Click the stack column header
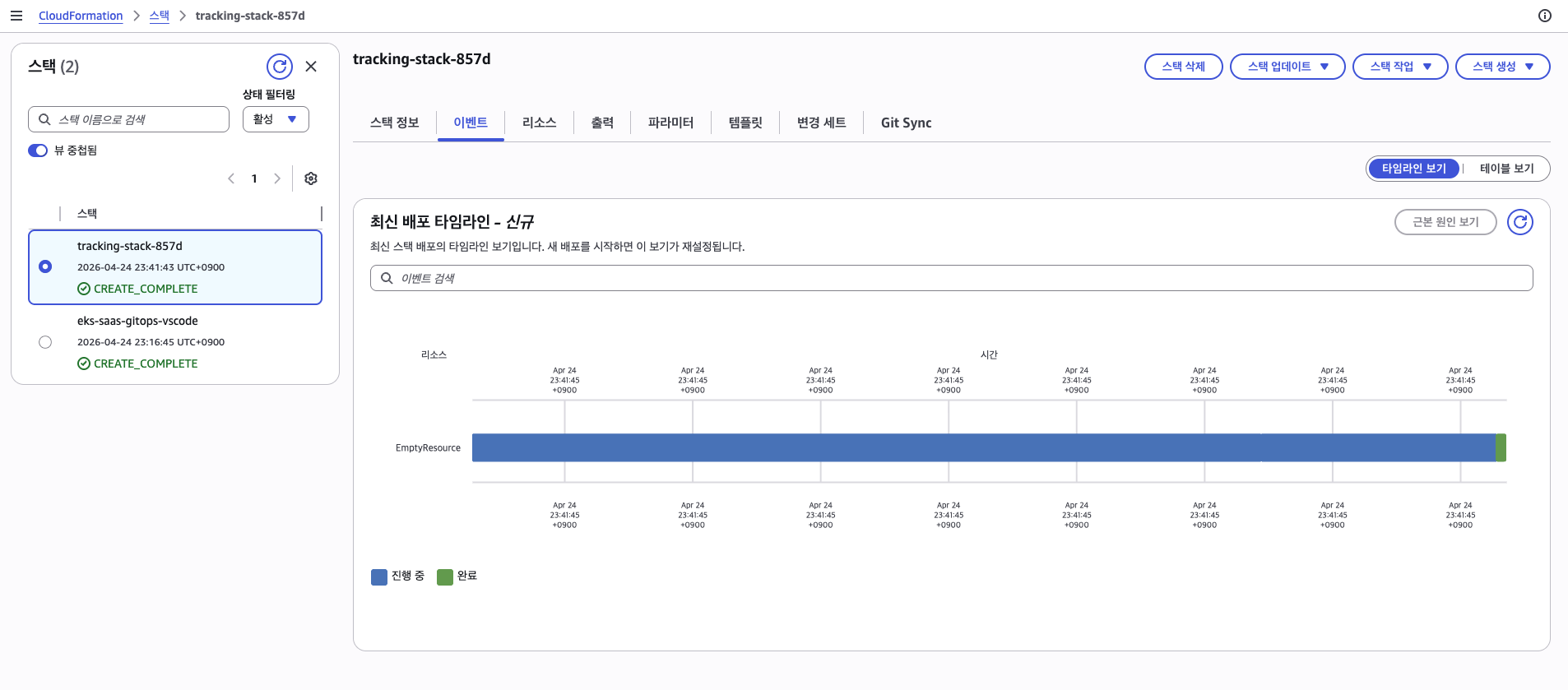The height and width of the screenshot is (690, 1568). [x=87, y=214]
